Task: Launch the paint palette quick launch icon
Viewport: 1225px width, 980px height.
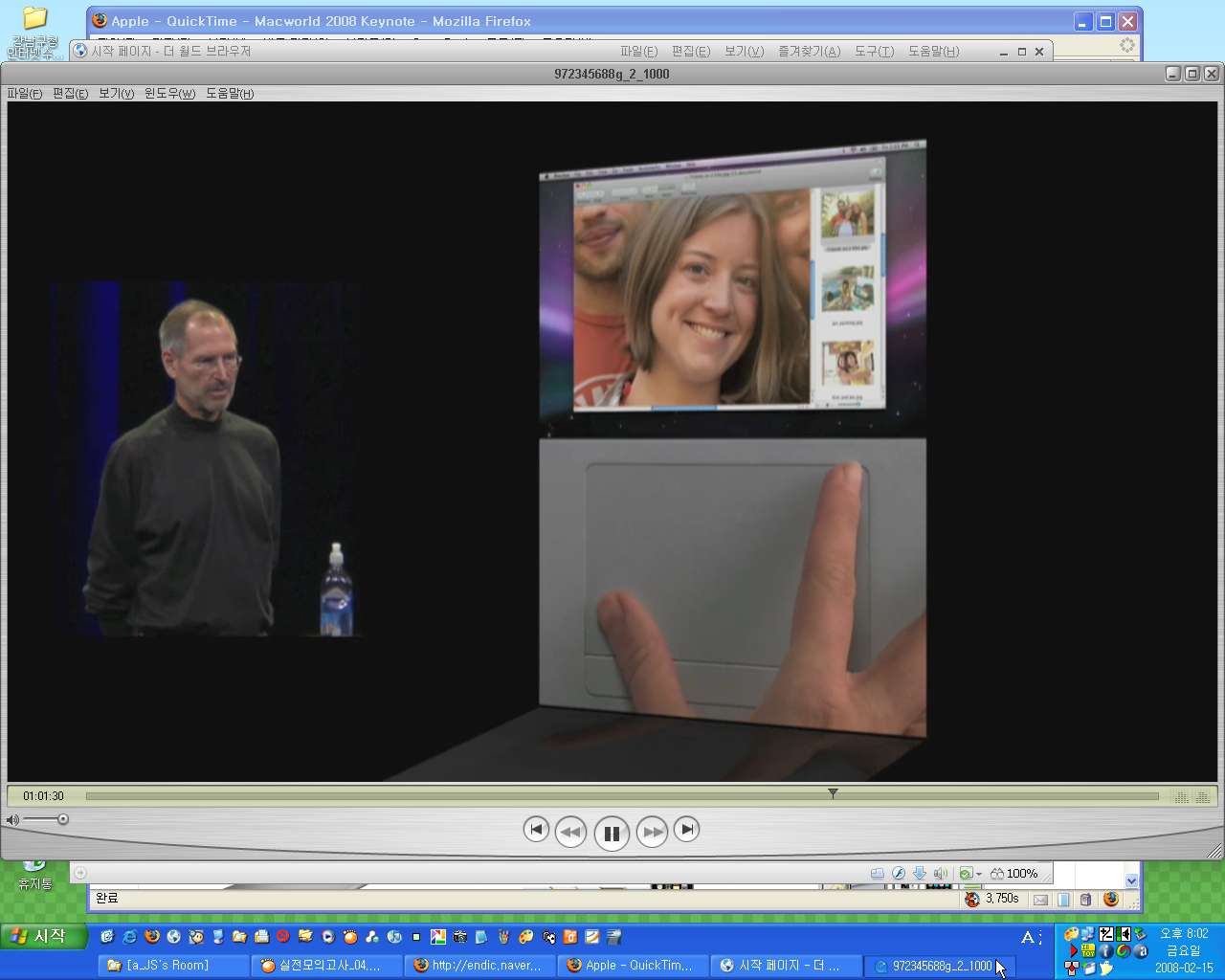Action: click(x=526, y=937)
